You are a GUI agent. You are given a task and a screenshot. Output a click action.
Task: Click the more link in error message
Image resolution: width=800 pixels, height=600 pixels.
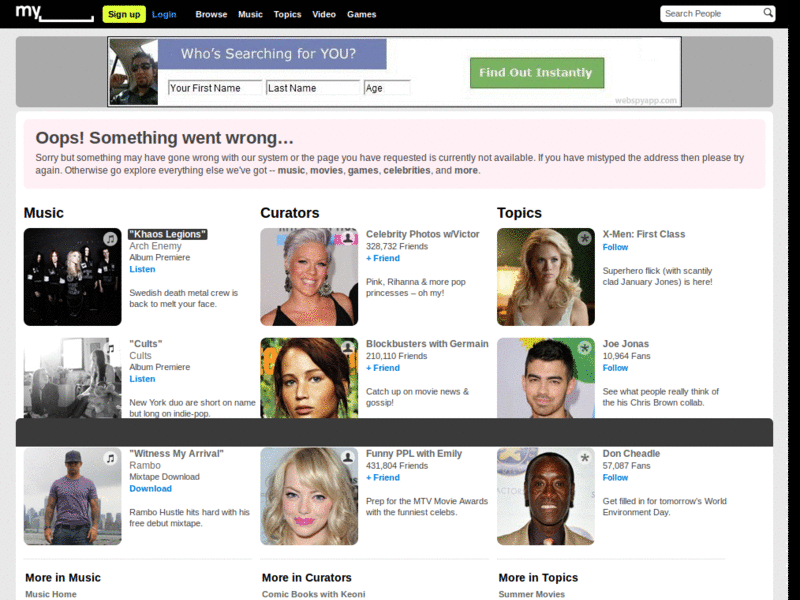[x=466, y=170]
